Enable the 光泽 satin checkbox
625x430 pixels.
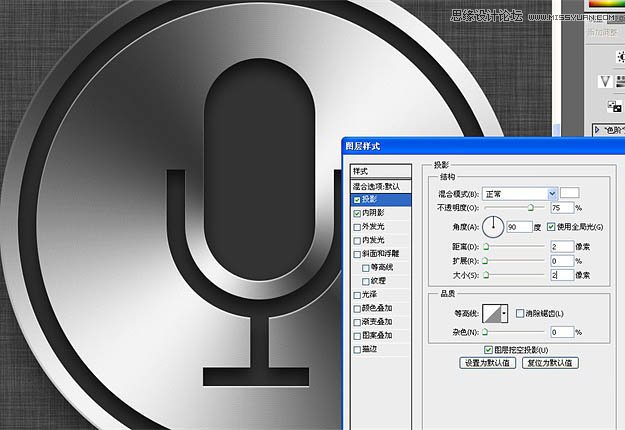tap(357, 295)
